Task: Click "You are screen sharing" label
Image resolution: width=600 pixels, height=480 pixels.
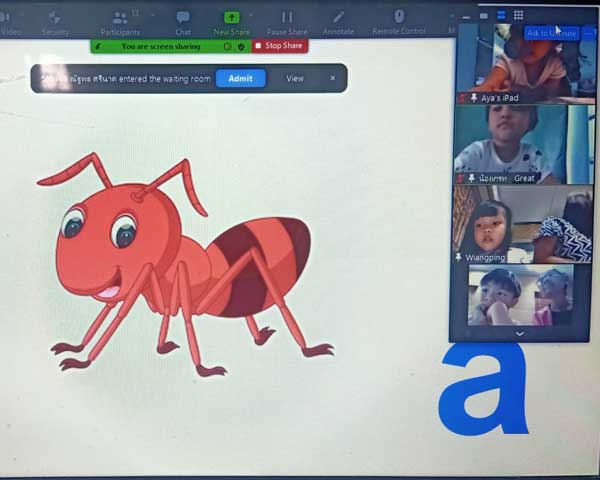Action: (x=161, y=46)
